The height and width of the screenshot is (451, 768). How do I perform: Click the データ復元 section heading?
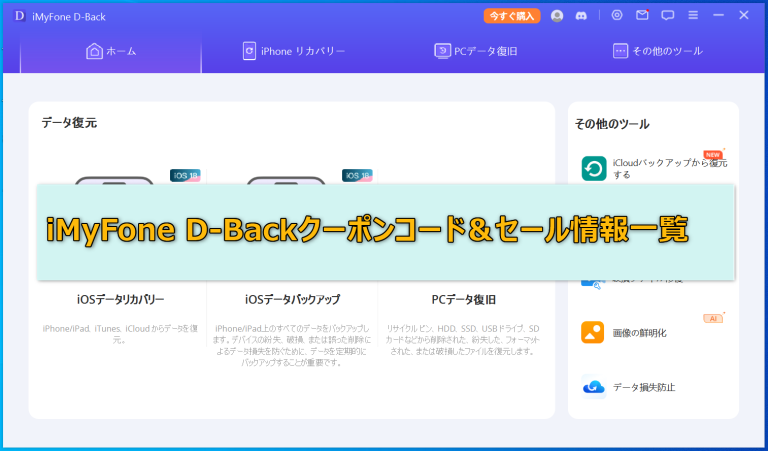click(69, 123)
